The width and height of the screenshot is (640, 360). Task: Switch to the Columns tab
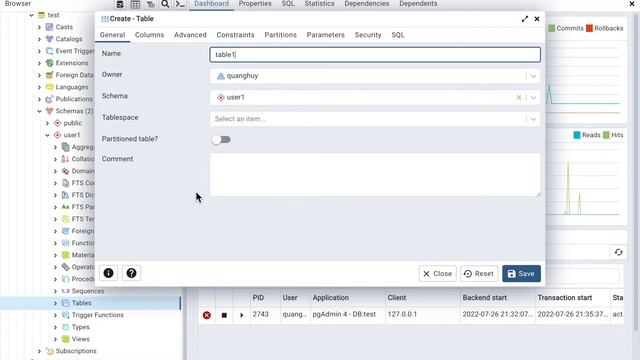click(x=149, y=35)
